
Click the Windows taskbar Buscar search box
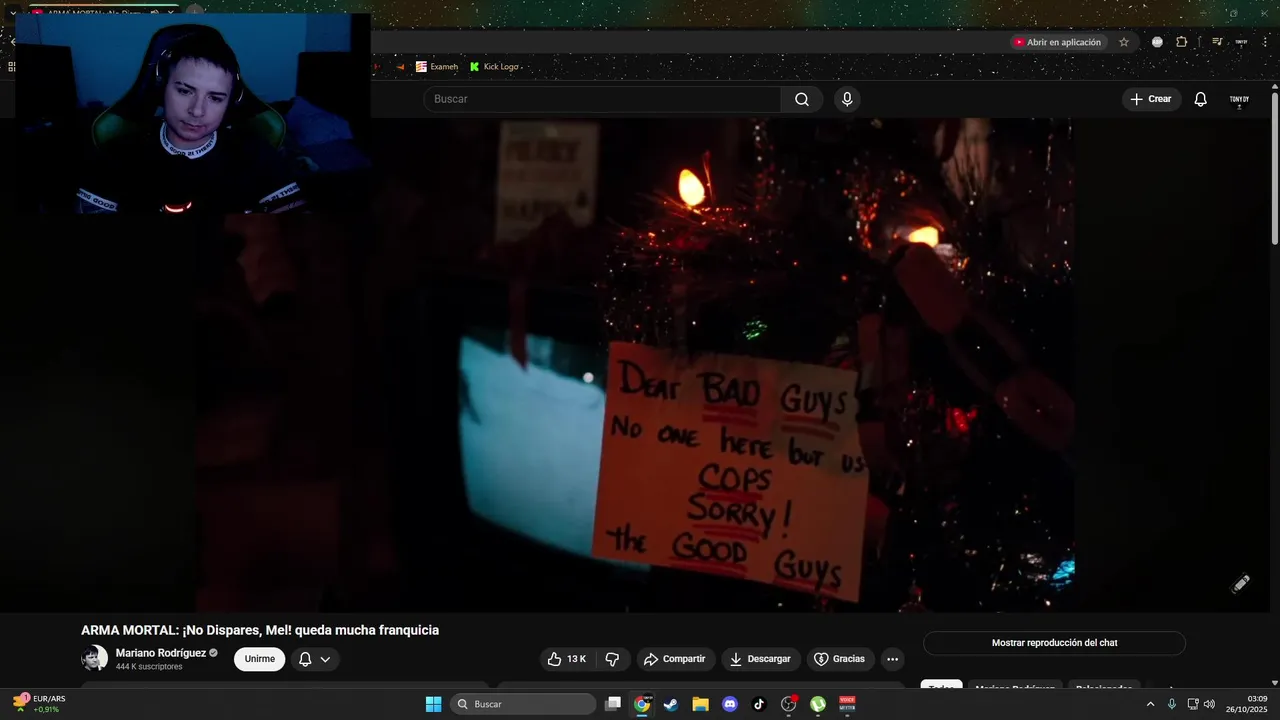(x=523, y=704)
